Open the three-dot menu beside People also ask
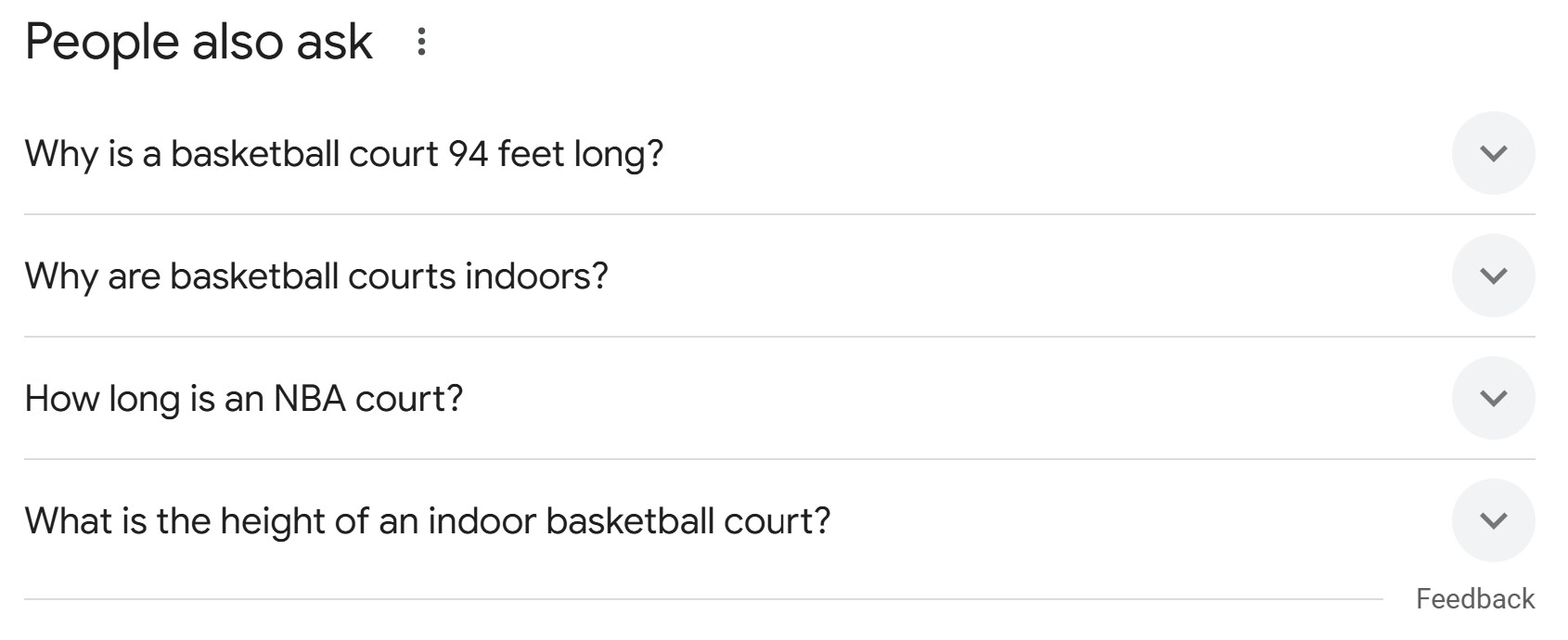The height and width of the screenshot is (640, 1568). pos(421,42)
